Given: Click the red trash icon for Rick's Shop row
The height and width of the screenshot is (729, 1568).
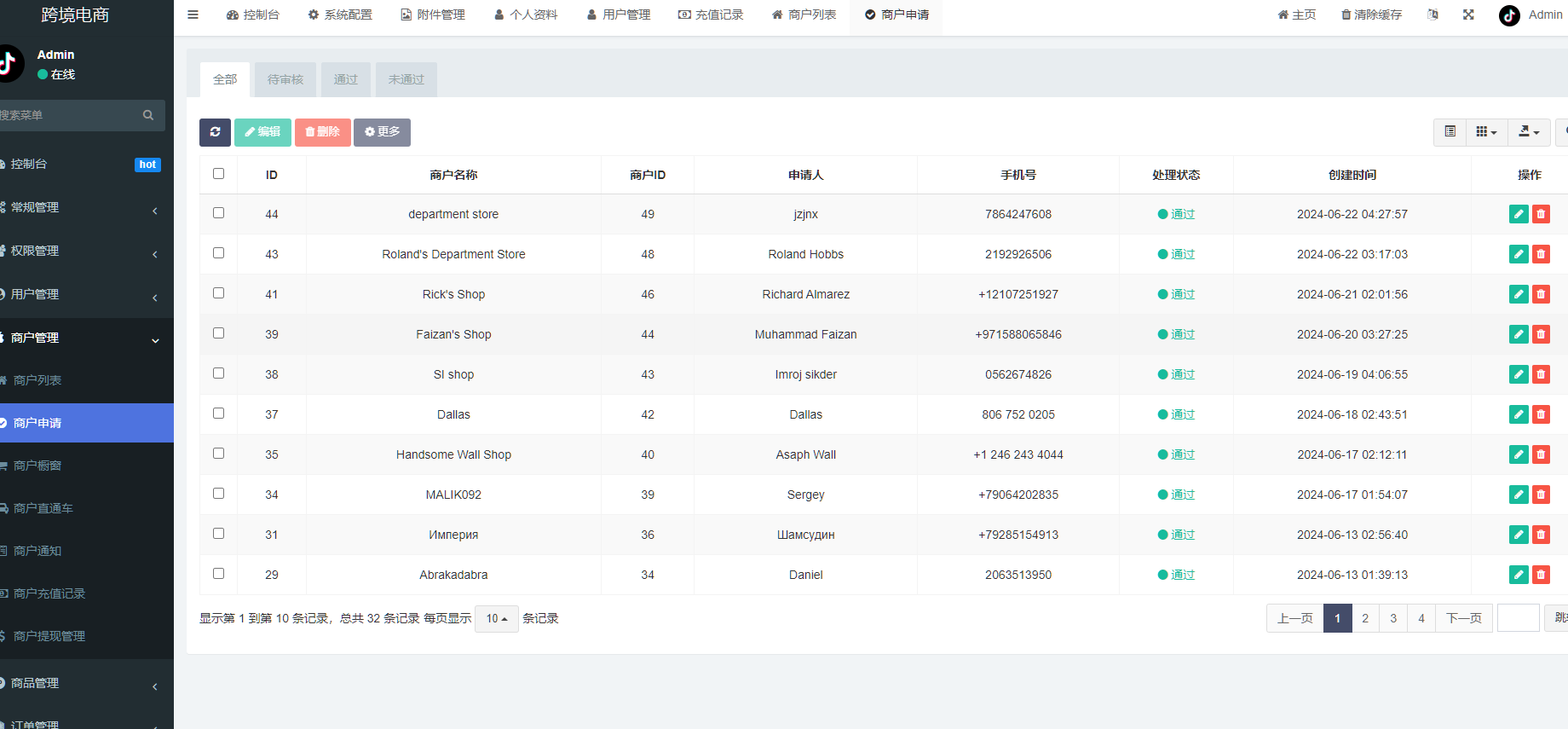Looking at the screenshot, I should (x=1541, y=294).
